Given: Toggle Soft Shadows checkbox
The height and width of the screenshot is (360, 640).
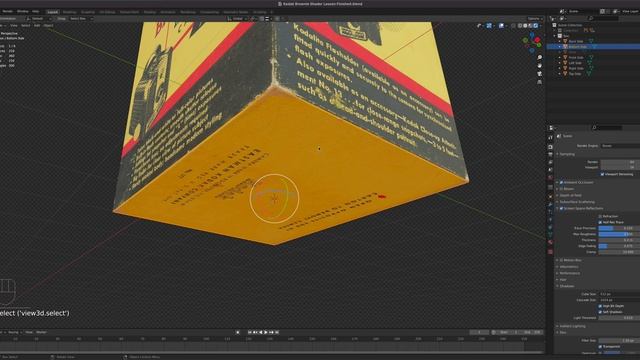Looking at the screenshot, I should click(600, 312).
